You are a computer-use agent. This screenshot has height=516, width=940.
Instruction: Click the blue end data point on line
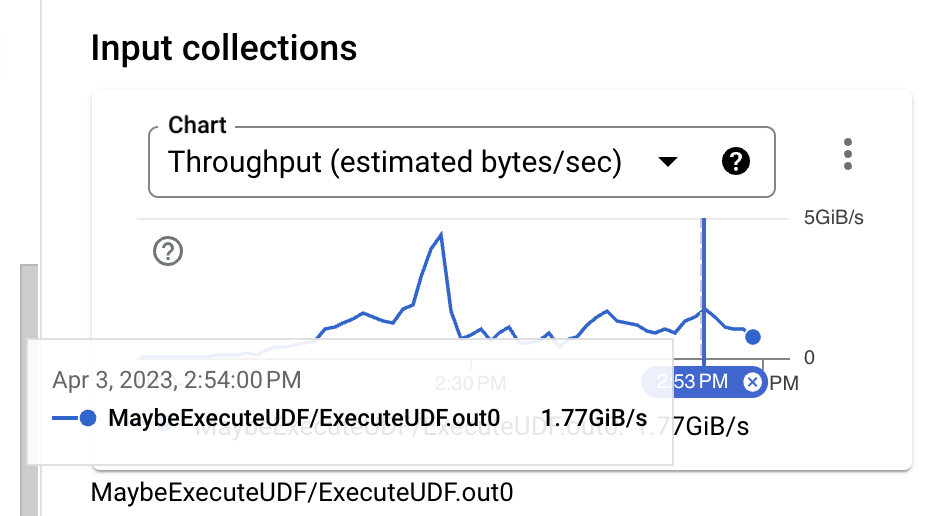tap(753, 338)
